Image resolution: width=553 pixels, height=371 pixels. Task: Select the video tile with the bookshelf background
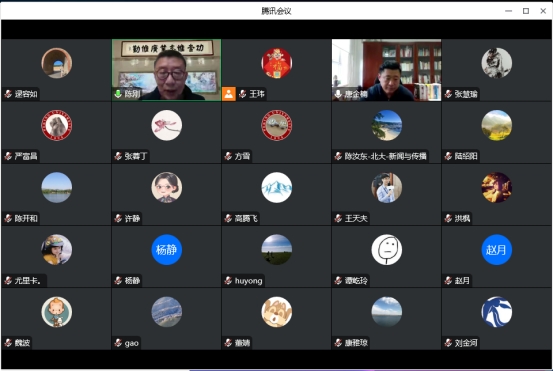click(x=387, y=70)
